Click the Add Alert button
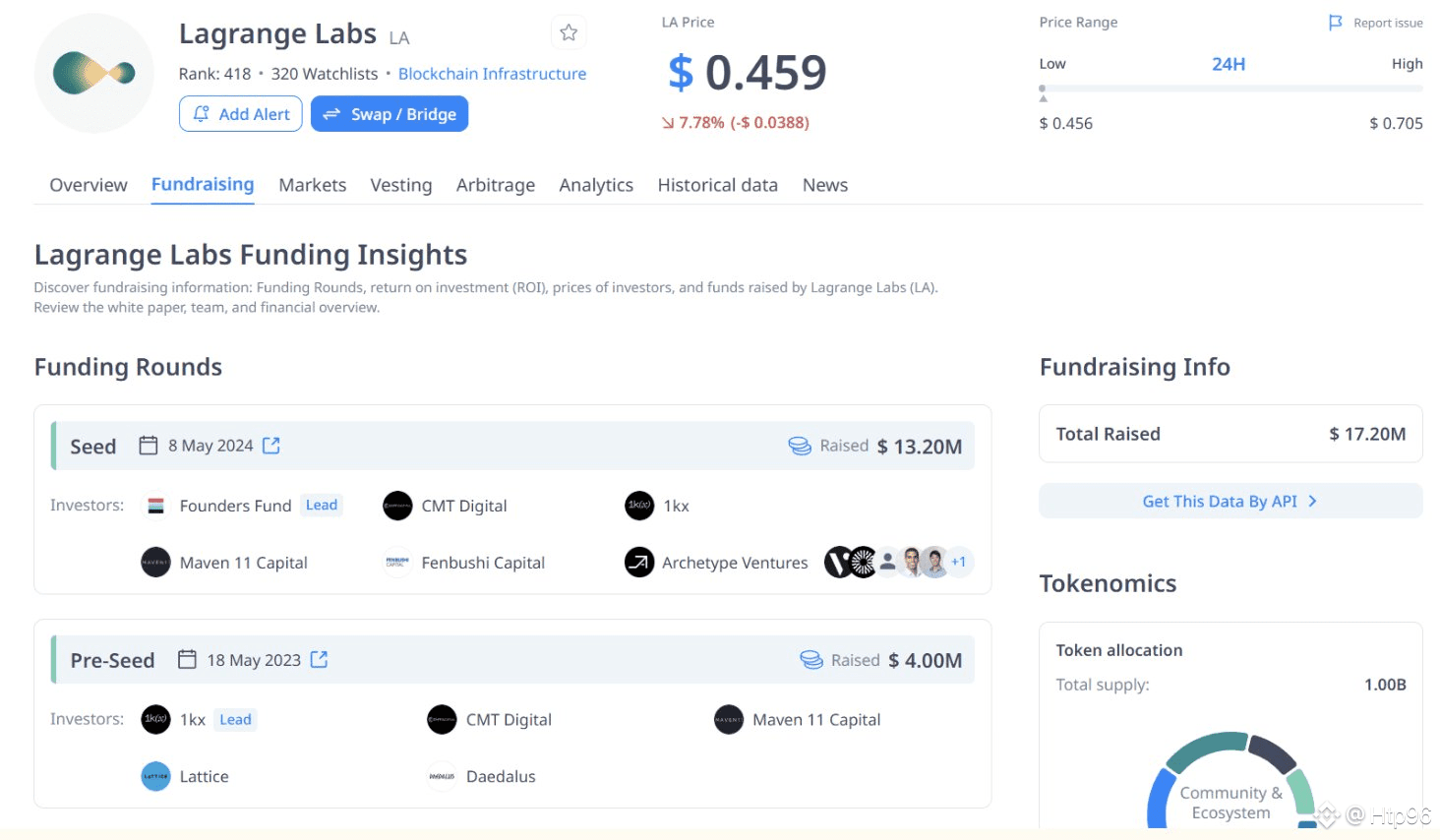 (x=240, y=114)
